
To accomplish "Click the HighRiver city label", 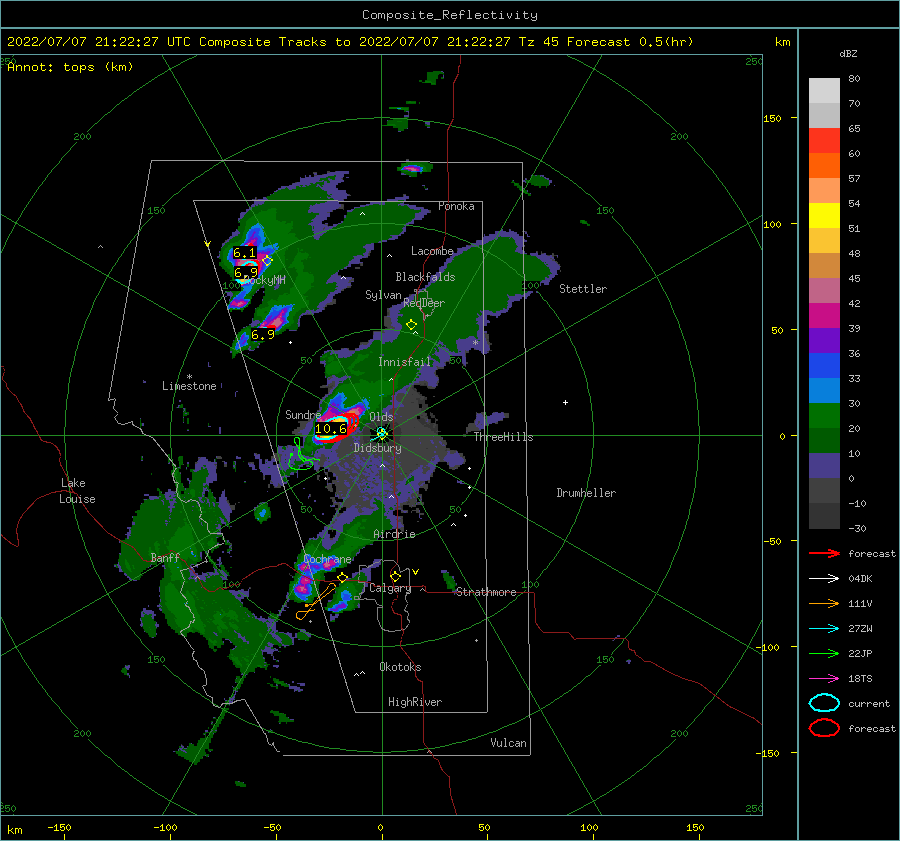I will tap(415, 702).
